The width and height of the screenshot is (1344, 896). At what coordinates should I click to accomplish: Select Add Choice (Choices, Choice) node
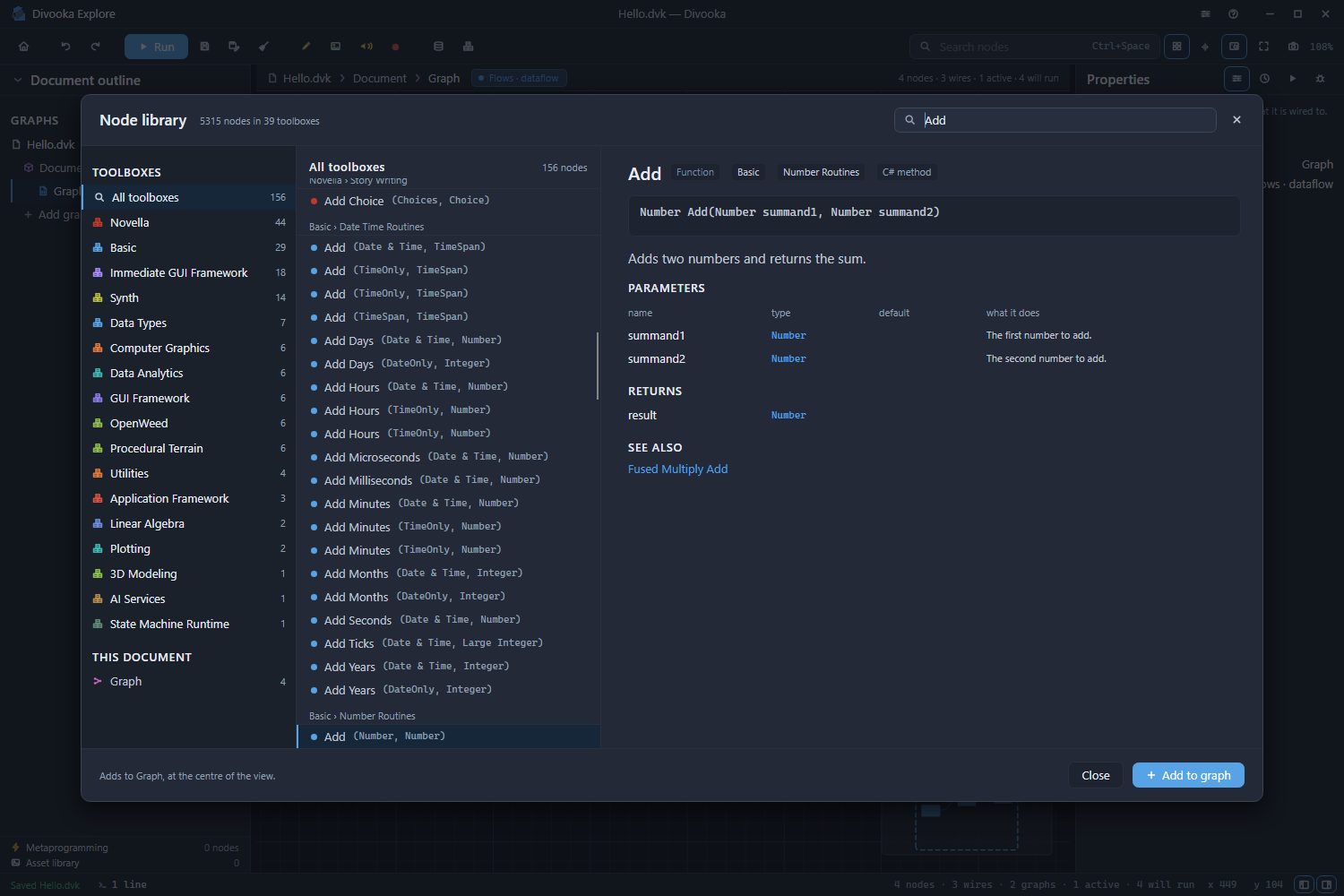[x=448, y=201]
